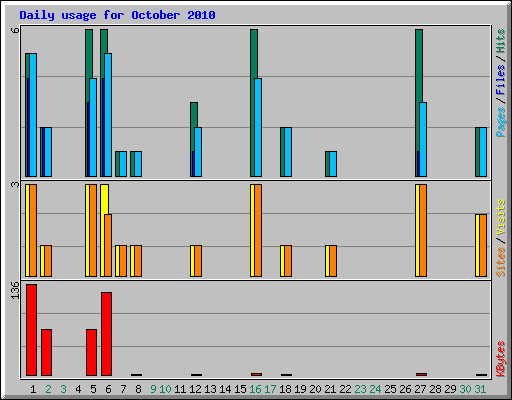Click the red KBytes bar for day 6
512x400 pixels.
click(x=106, y=334)
